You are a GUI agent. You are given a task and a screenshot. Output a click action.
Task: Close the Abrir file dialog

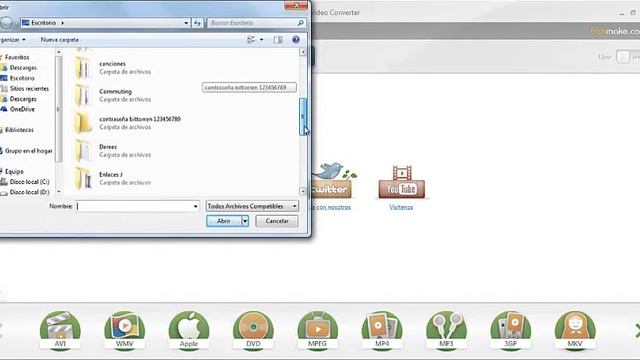coord(296,5)
